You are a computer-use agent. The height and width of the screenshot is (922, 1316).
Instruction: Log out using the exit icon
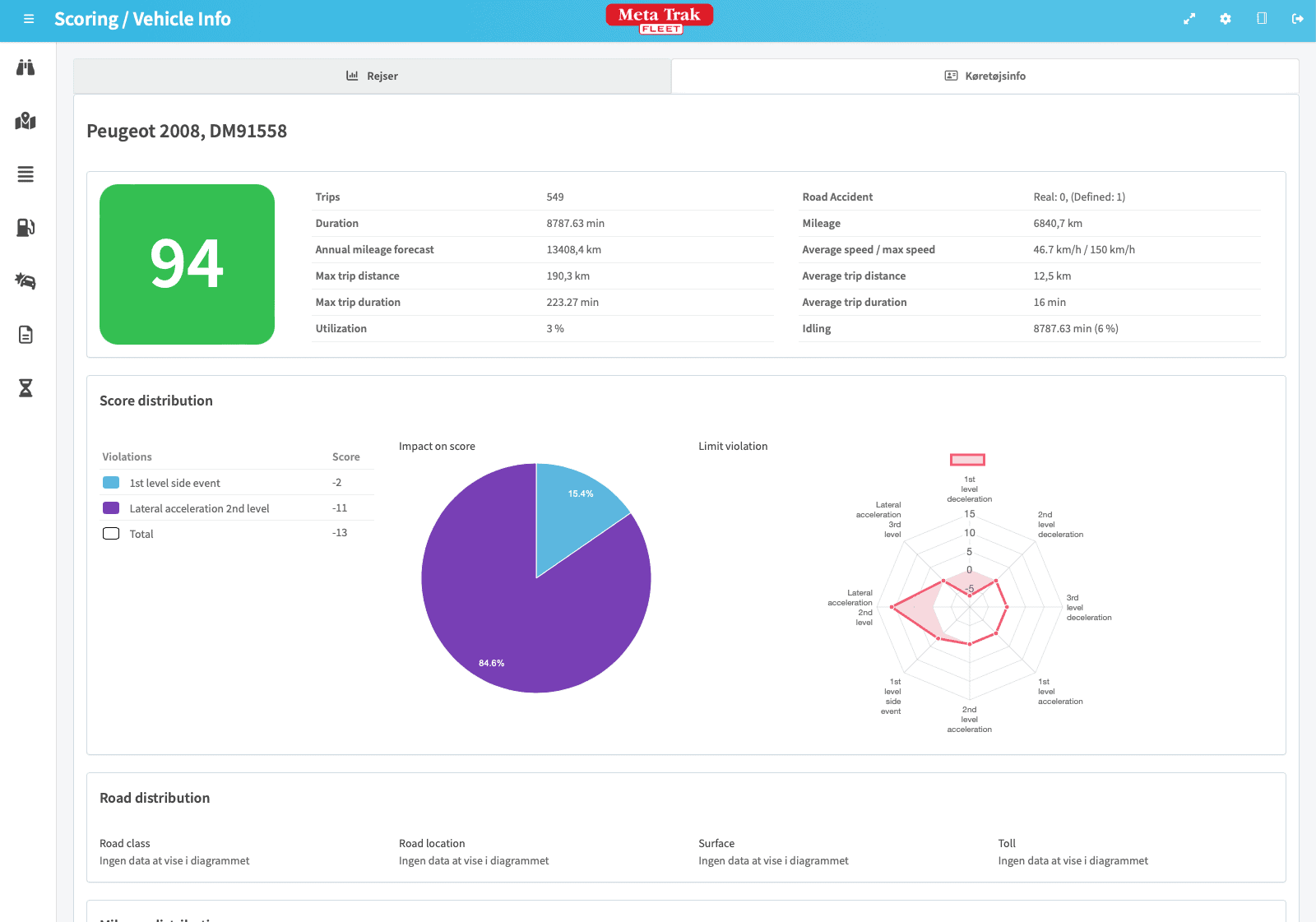(1298, 19)
